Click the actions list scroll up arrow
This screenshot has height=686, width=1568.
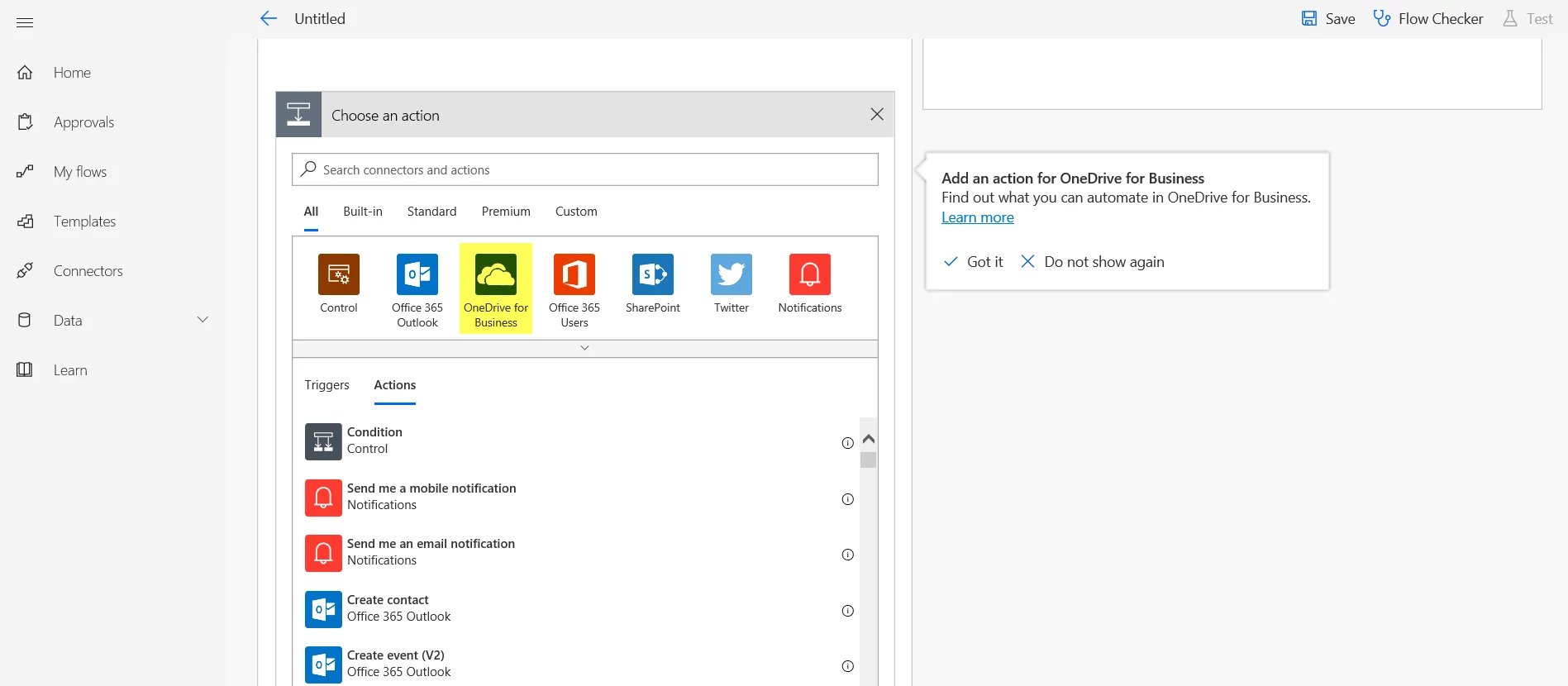868,439
